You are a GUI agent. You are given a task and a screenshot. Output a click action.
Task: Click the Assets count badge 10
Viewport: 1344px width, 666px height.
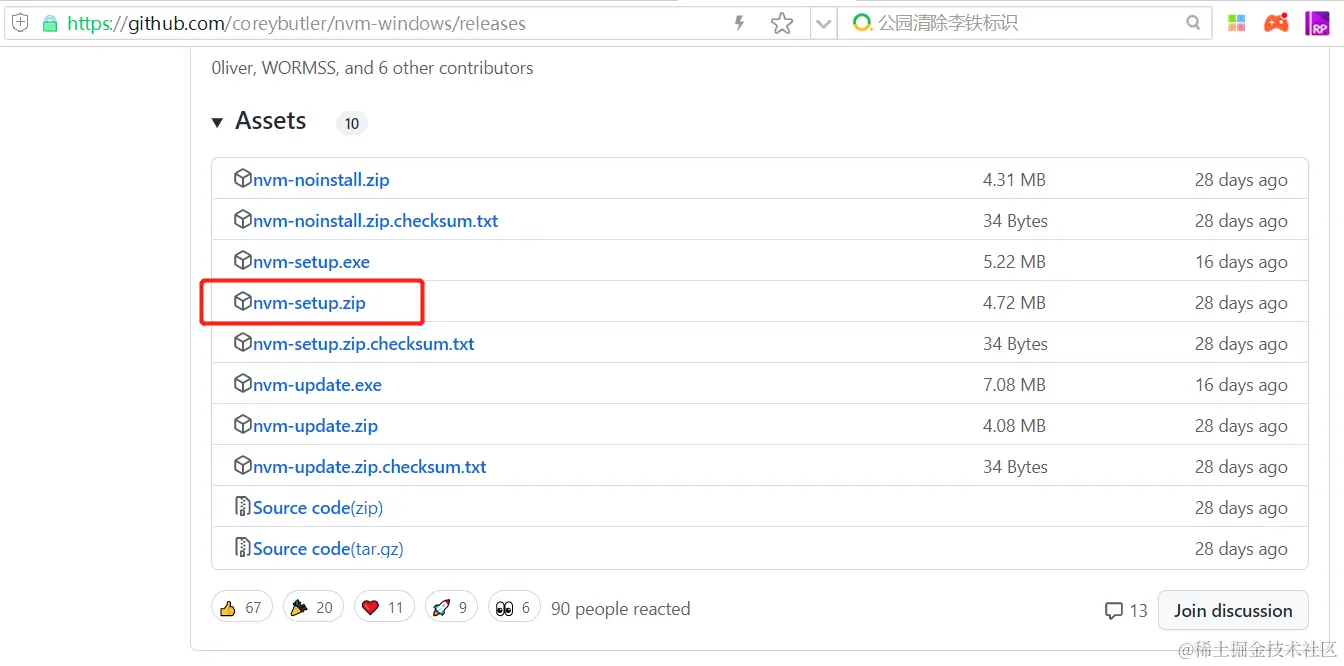click(x=351, y=124)
